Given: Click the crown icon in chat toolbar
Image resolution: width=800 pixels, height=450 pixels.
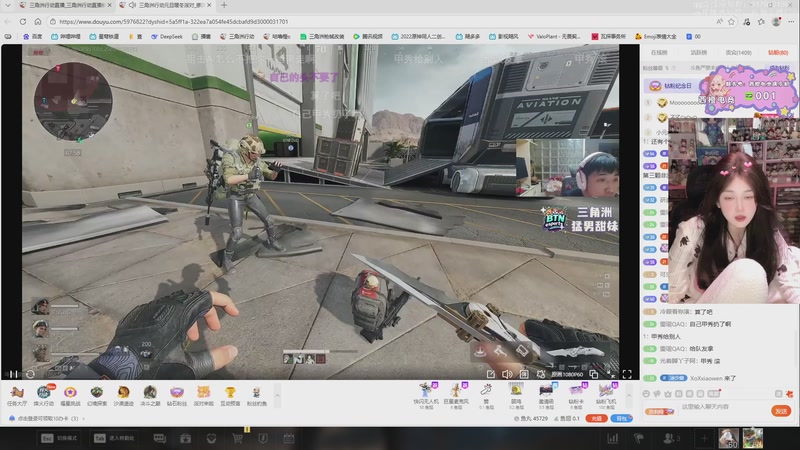Looking at the screenshot, I should (668, 394).
